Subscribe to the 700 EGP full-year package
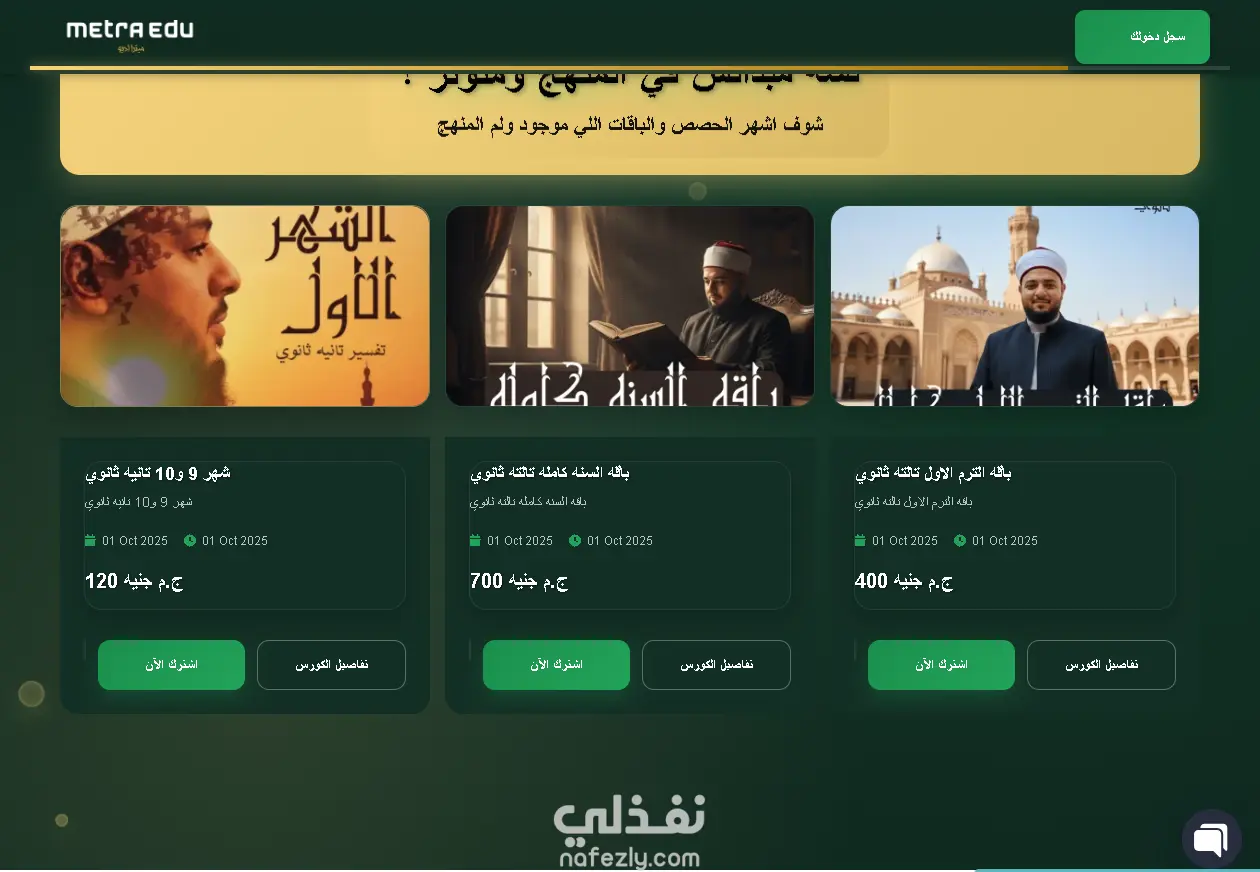1260x872 pixels. pyautogui.click(x=556, y=665)
